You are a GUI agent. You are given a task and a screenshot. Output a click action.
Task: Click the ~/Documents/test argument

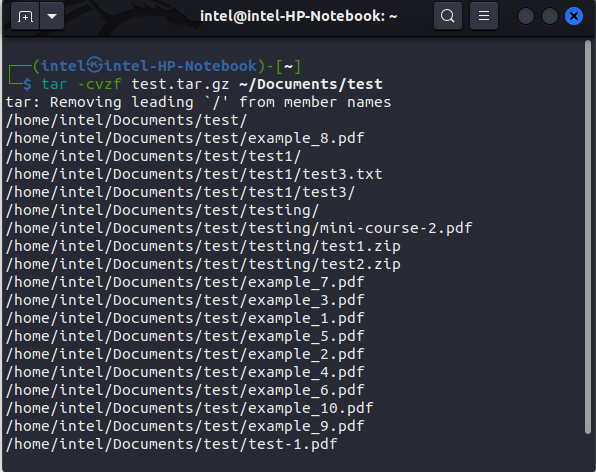point(311,84)
